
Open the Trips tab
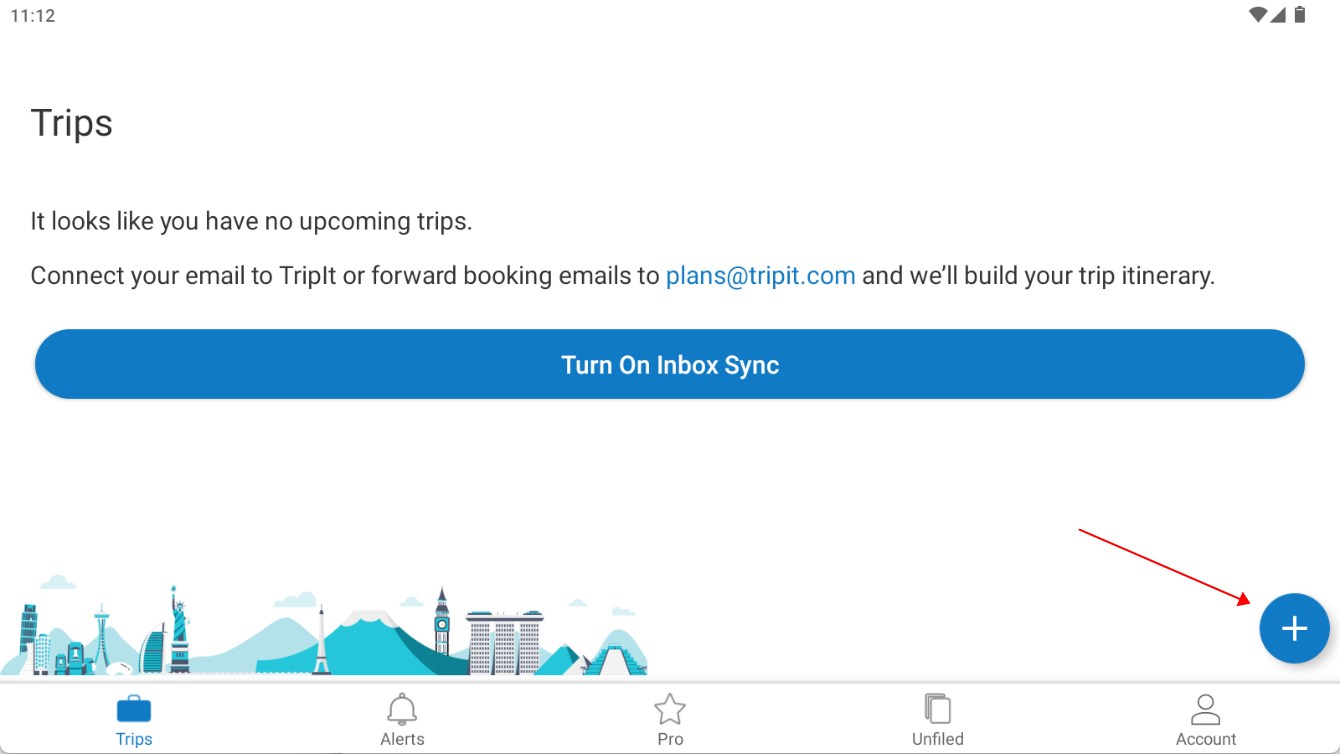pyautogui.click(x=134, y=720)
